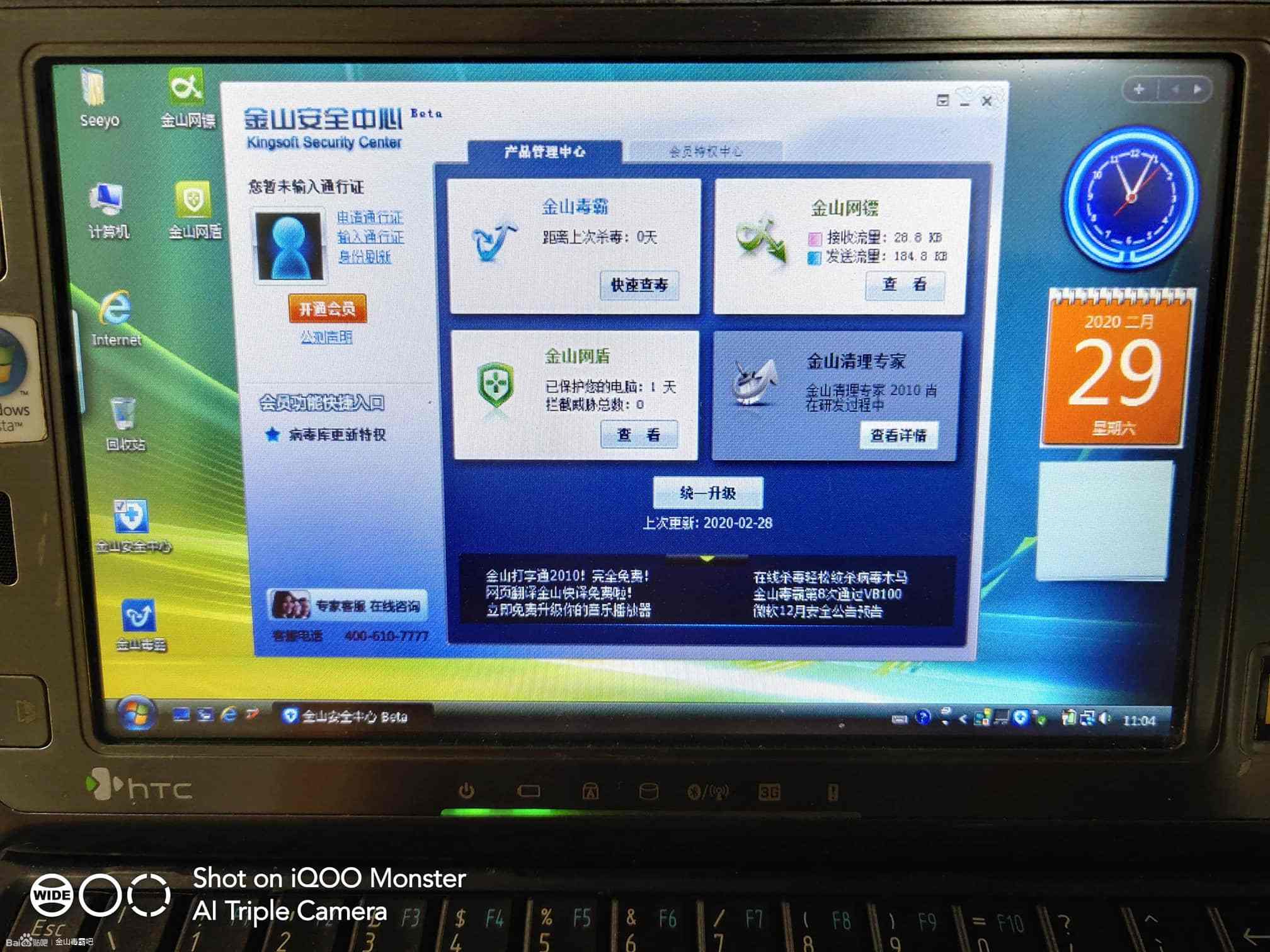The image size is (1270, 952).
Task: Open the 申请通行证 link
Action: tap(370, 217)
